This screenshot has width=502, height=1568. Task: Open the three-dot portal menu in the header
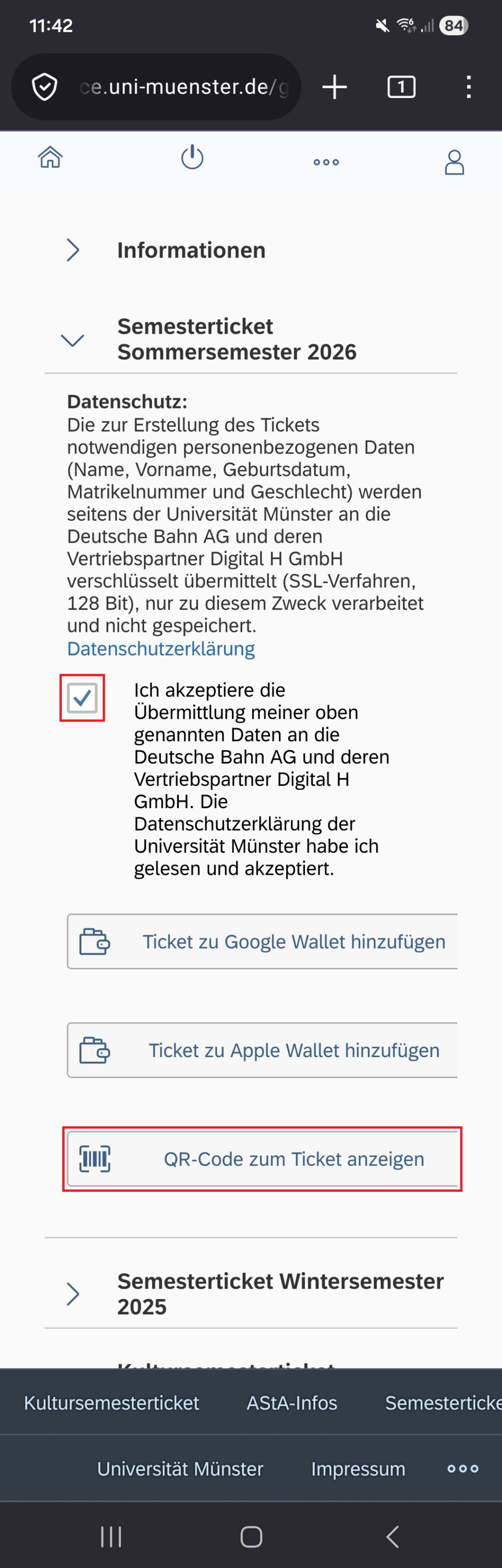(x=326, y=162)
